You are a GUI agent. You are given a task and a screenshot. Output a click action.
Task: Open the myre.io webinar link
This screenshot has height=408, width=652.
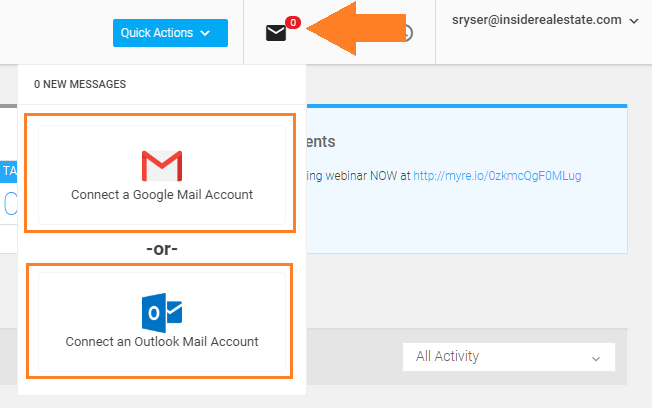497,176
